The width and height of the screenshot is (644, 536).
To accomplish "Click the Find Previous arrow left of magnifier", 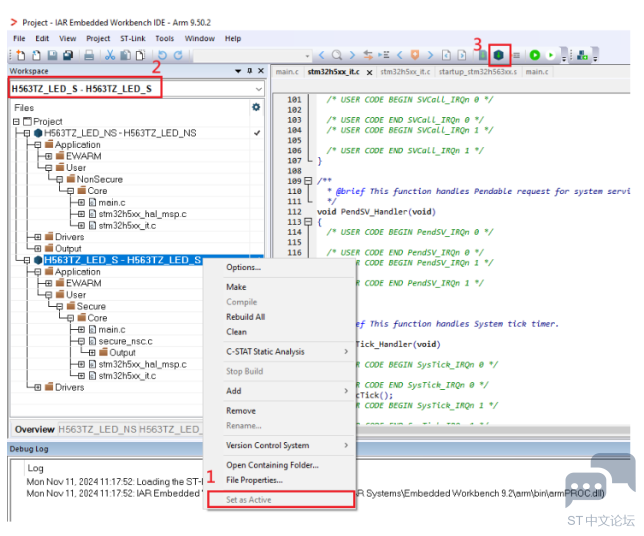I will pos(322,55).
